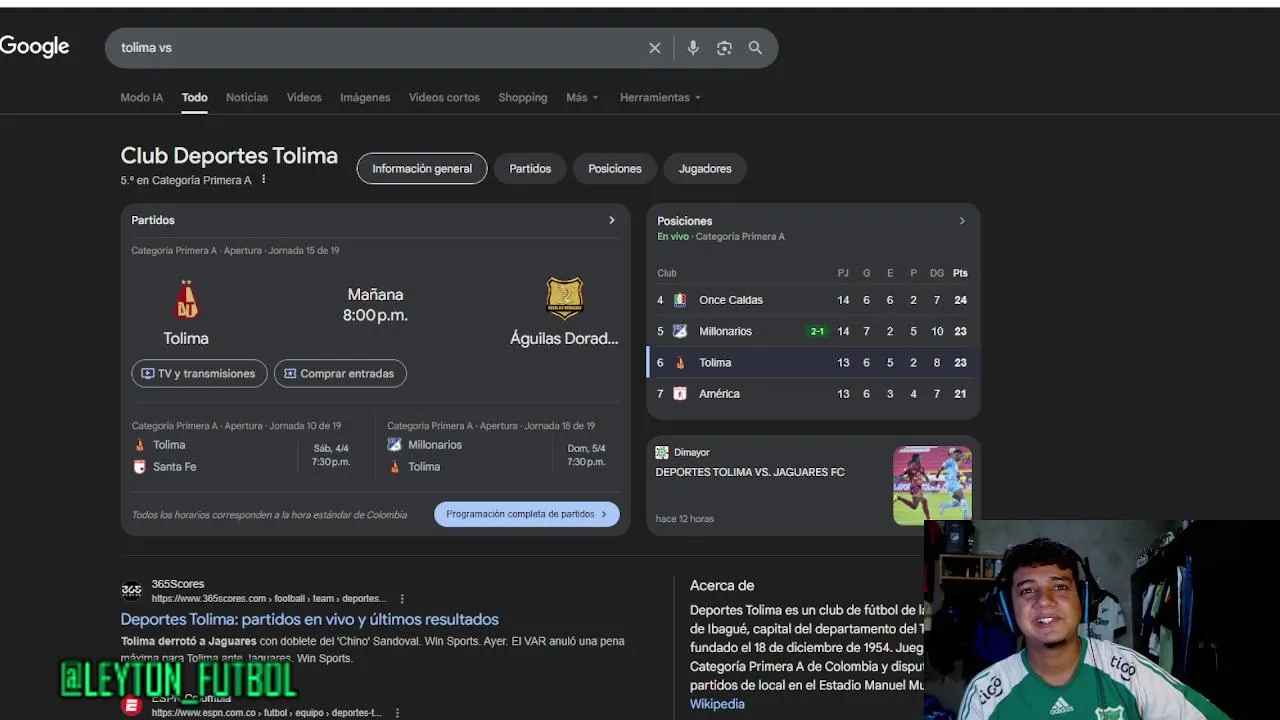The width and height of the screenshot is (1280, 720).
Task: Clear the search box with the X icon
Action: (655, 48)
